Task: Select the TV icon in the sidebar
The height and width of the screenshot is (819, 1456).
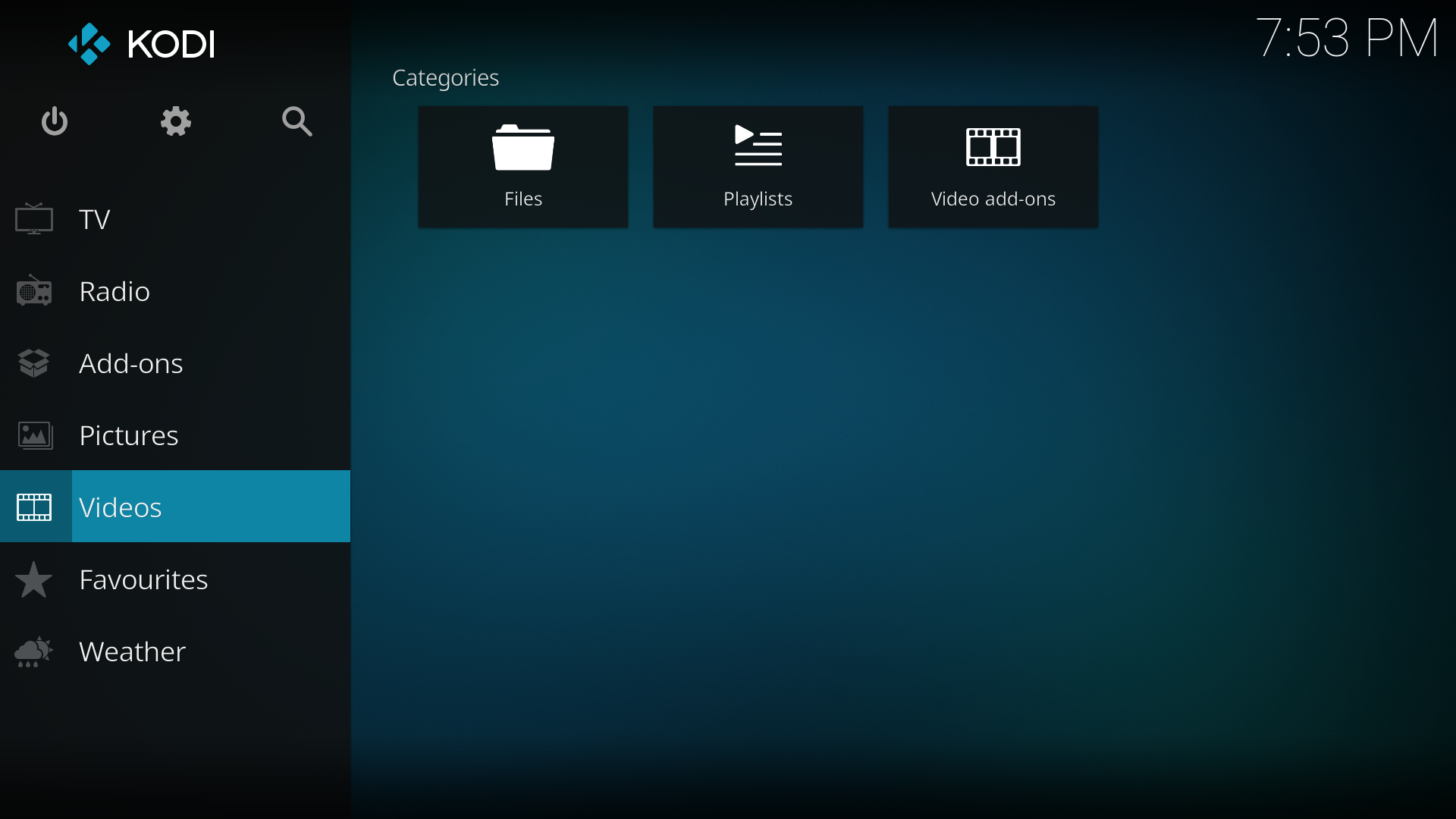Action: coord(33,219)
